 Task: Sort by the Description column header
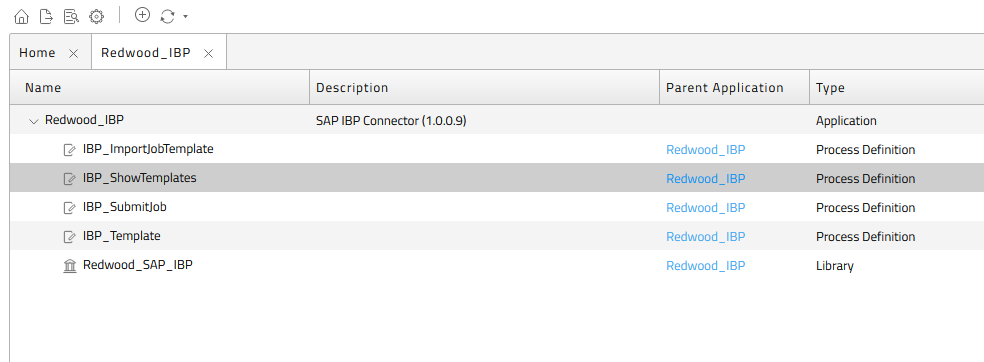(x=484, y=88)
